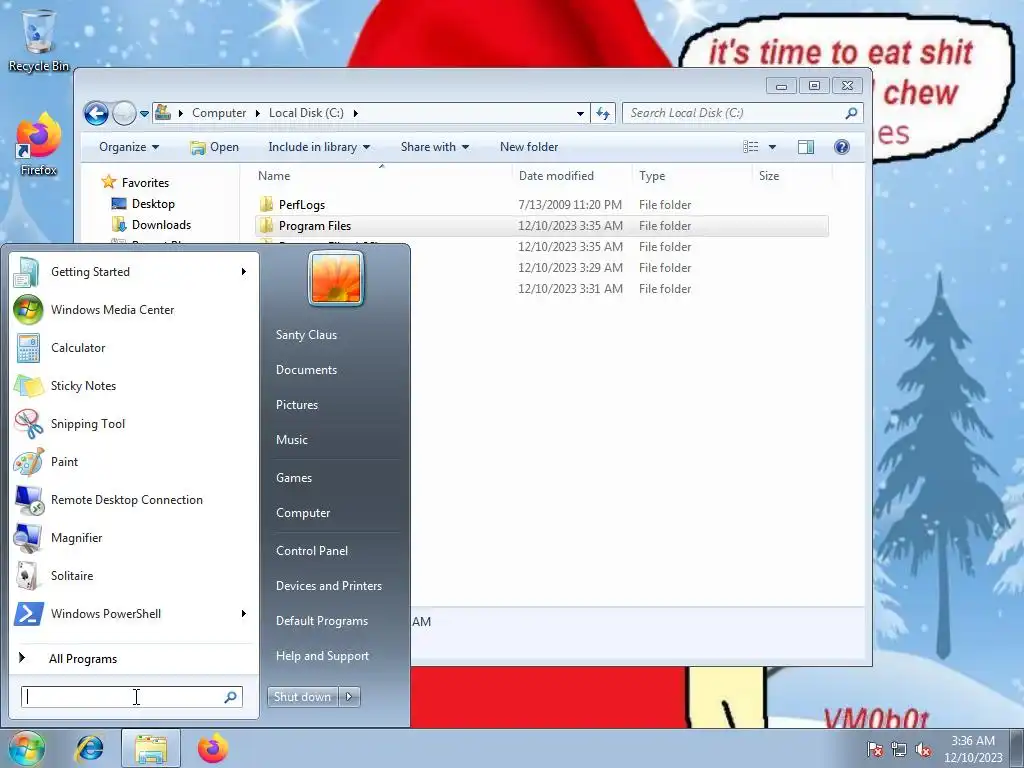Open recent pages dropdown beside Forward arrow
Screen dimensions: 1024x768
click(x=144, y=114)
